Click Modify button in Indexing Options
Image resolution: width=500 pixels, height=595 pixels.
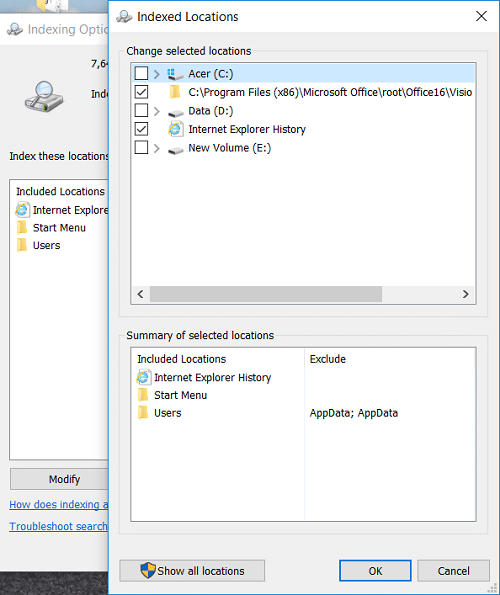click(x=60, y=479)
